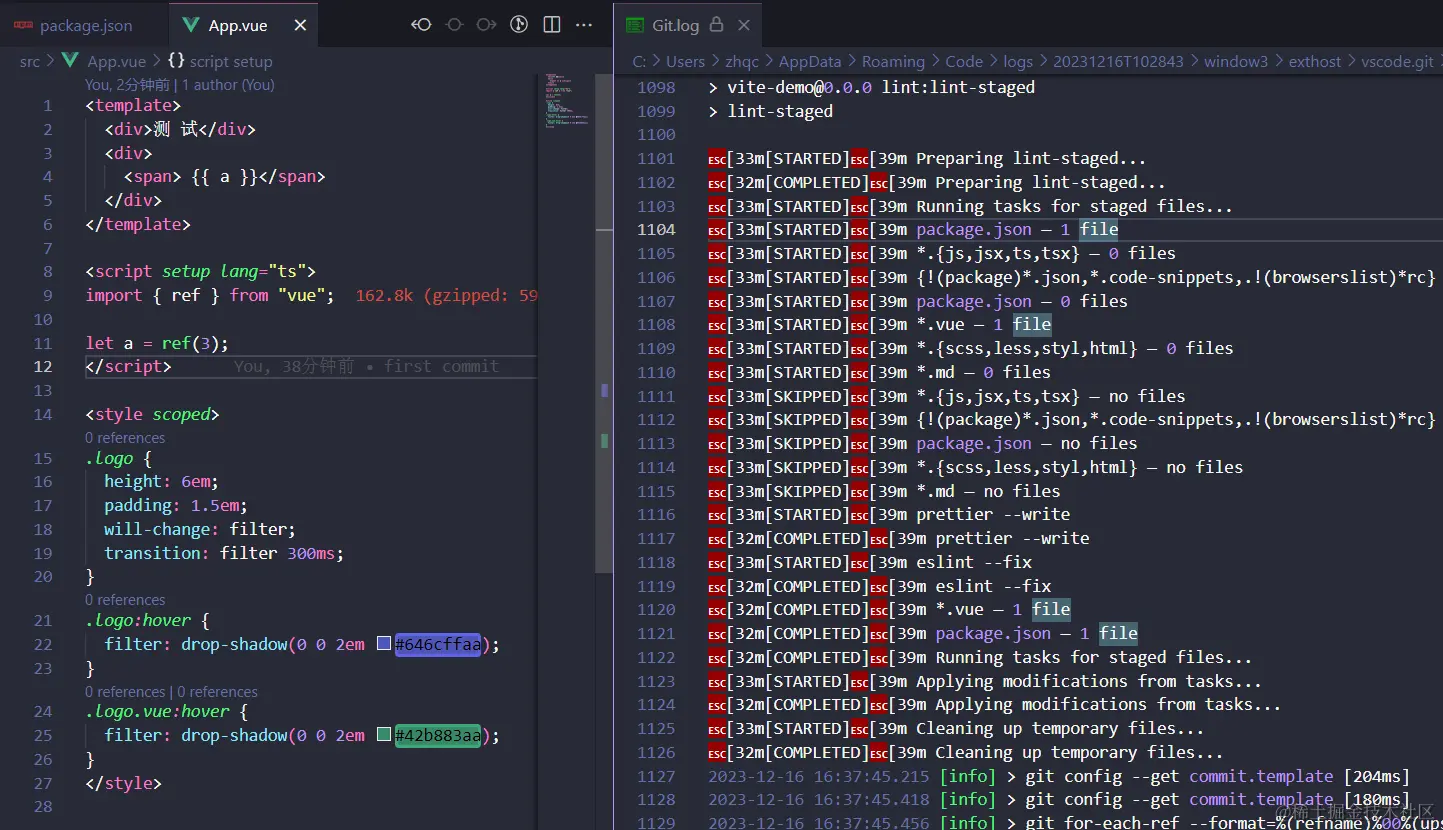This screenshot has height=830, width=1443.
Task: Click line number 1104 in the Git.log gutter
Action: click(656, 229)
